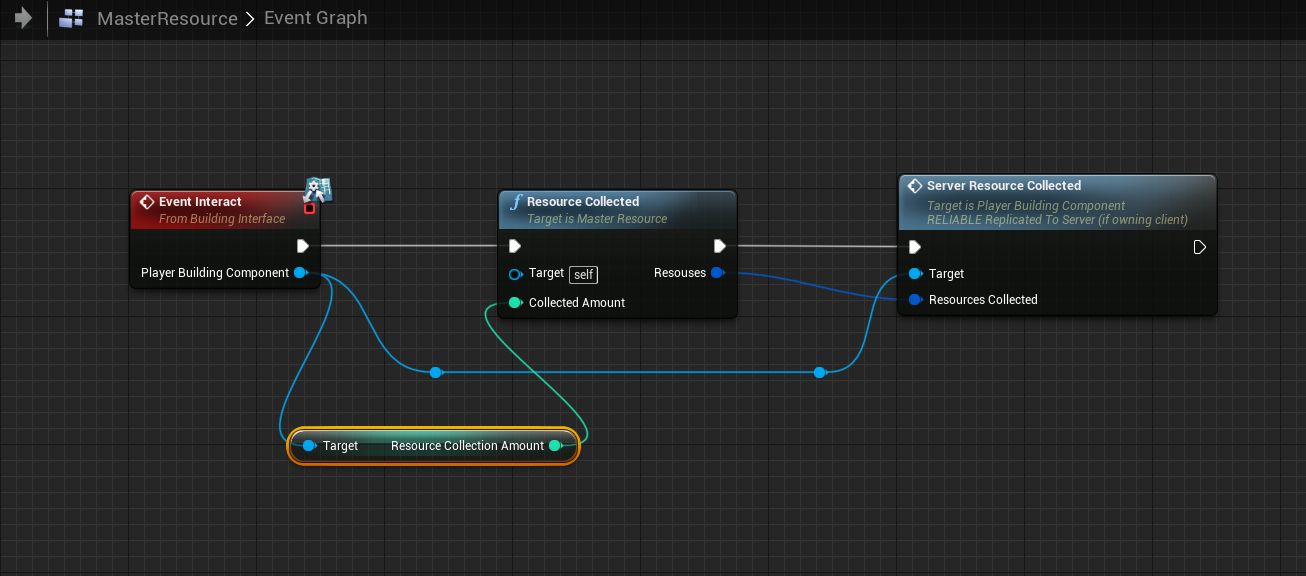Click the Resouses output pin
1306x576 pixels.
[x=717, y=273]
